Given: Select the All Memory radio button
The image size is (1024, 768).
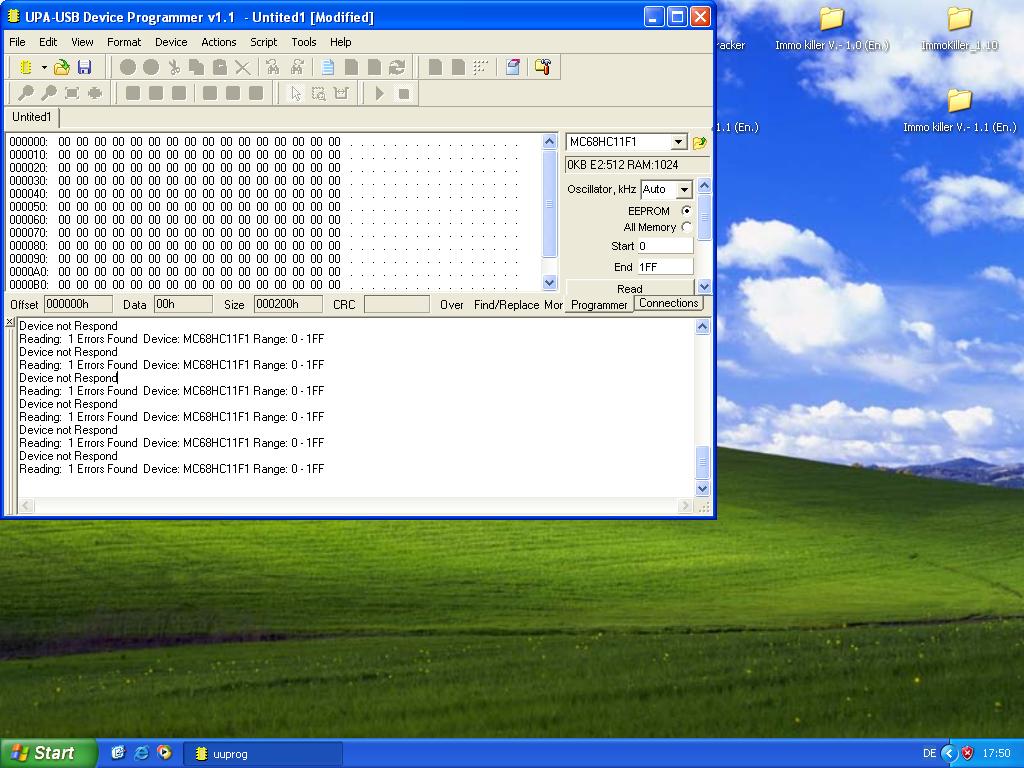Looking at the screenshot, I should tap(686, 227).
